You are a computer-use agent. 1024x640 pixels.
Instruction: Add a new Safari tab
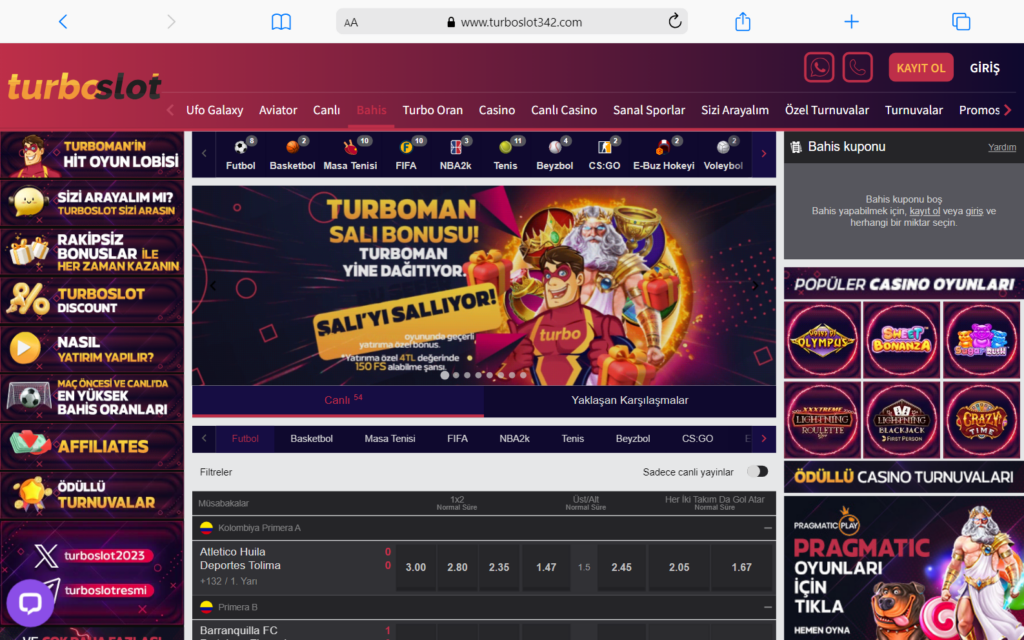(851, 22)
